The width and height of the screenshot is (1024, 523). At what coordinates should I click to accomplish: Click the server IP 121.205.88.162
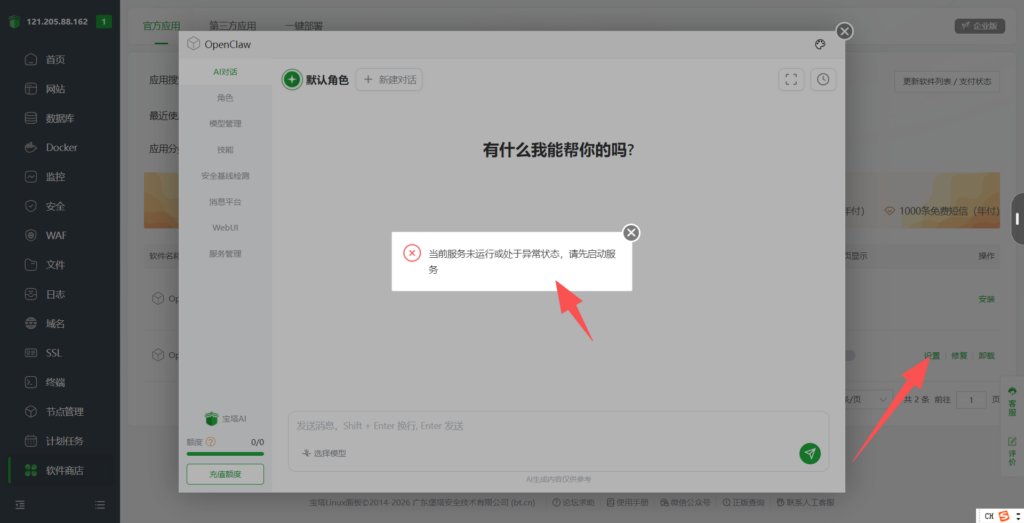57,22
